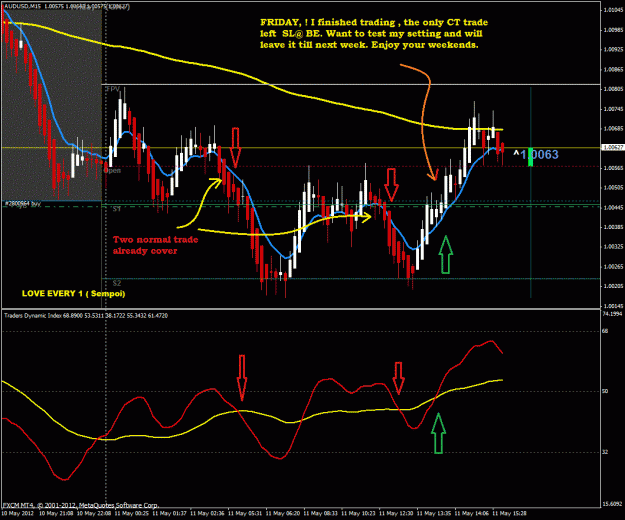Click indicator scale value 74.1994
This screenshot has width=625, height=520.
point(612,314)
